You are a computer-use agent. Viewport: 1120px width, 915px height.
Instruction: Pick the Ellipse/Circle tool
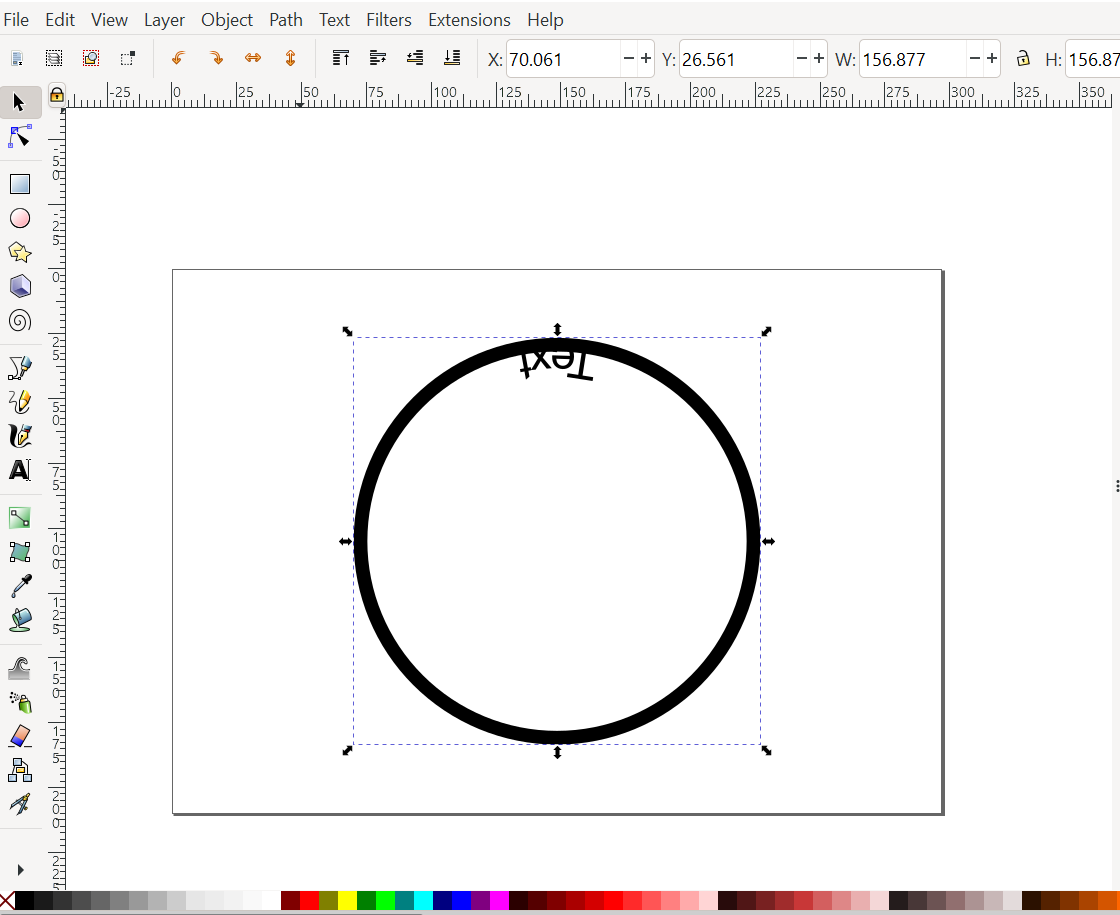(20, 218)
